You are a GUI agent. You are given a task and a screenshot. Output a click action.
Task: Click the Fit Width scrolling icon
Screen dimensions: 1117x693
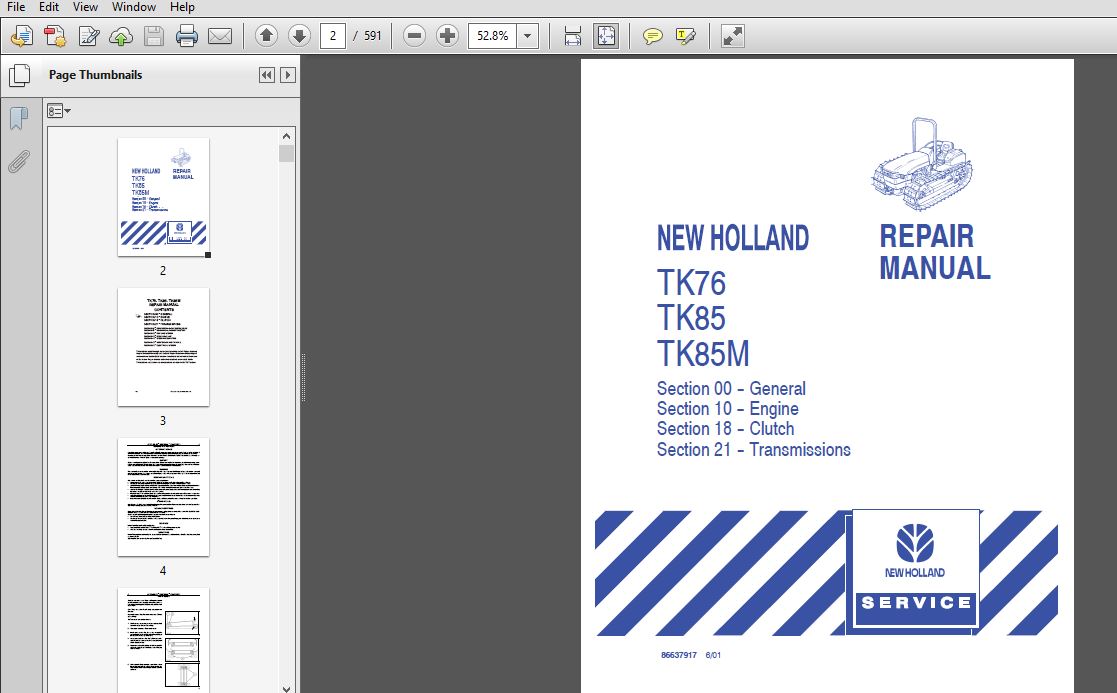[x=573, y=36]
